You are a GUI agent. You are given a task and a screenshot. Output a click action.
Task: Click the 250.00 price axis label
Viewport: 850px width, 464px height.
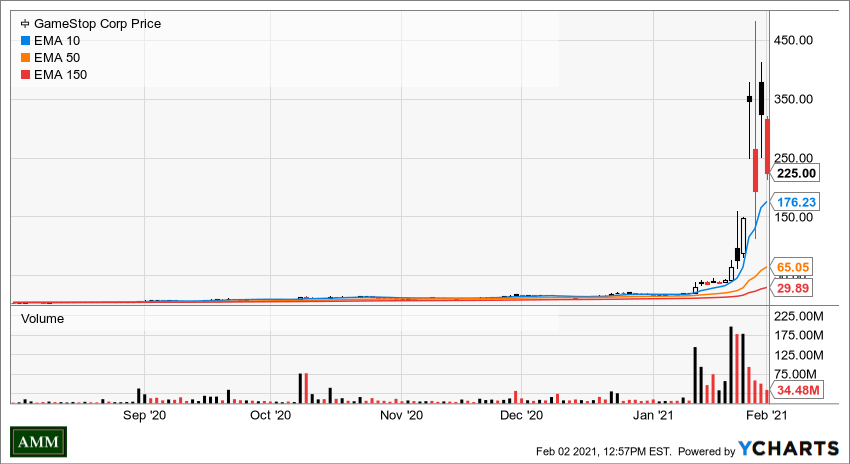794,158
